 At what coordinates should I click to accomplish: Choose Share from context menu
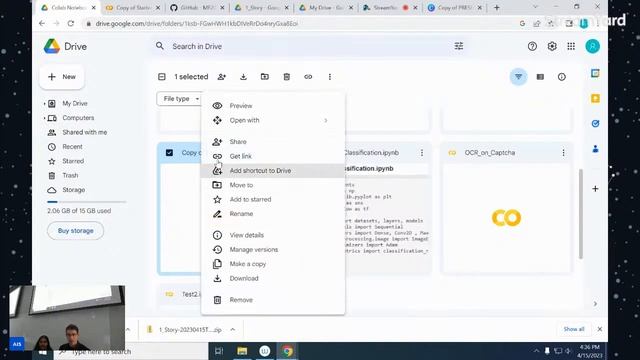coord(273,142)
